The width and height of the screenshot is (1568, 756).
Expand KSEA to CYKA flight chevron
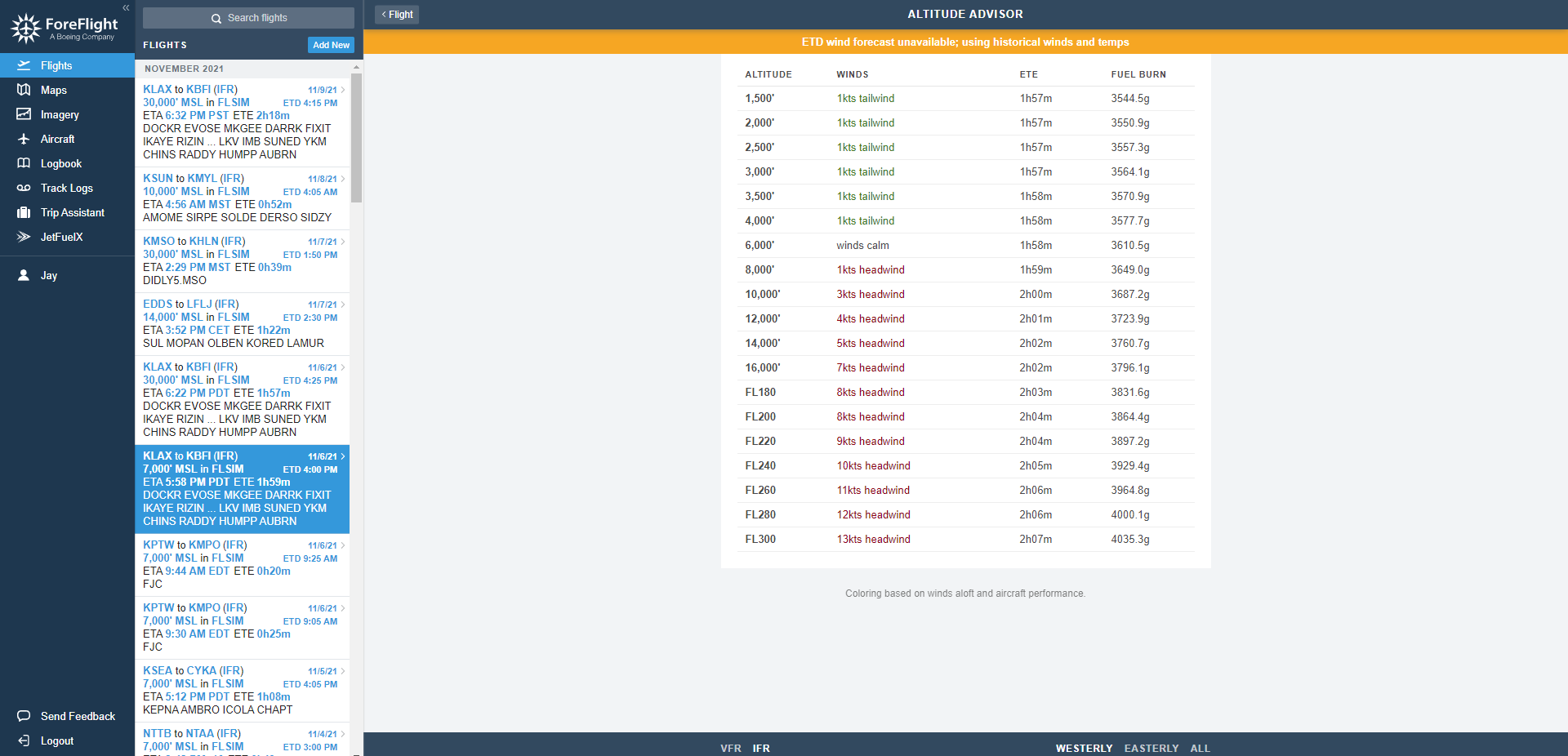point(343,671)
